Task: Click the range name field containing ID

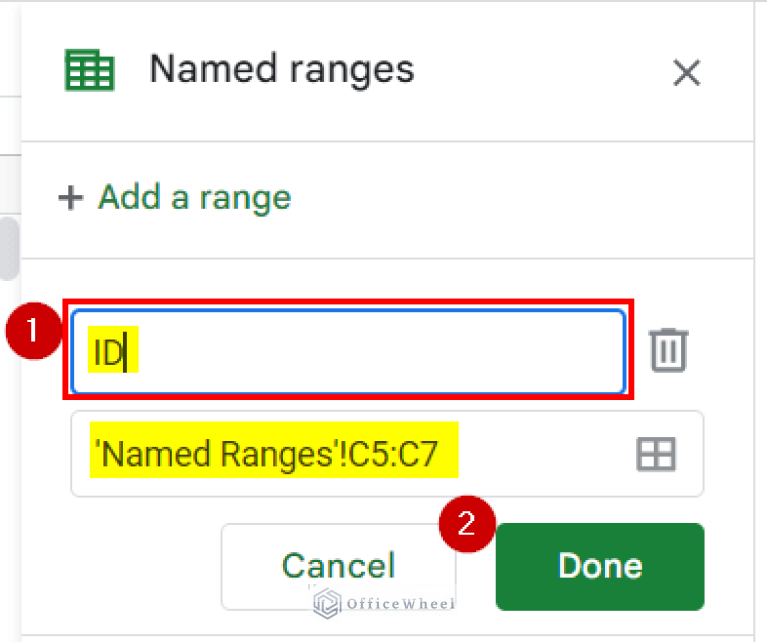Action: click(348, 351)
